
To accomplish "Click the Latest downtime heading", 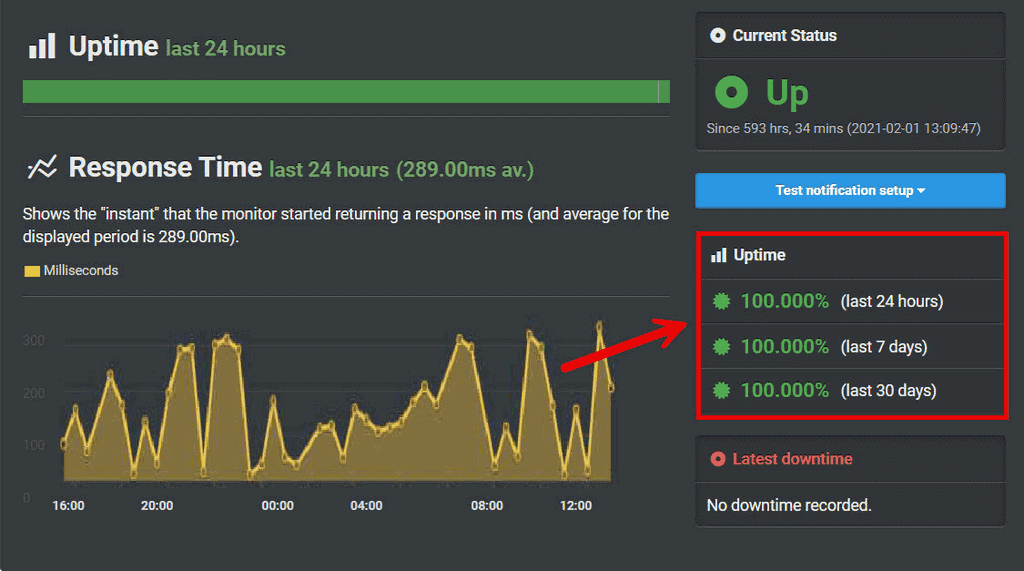I will pos(792,459).
